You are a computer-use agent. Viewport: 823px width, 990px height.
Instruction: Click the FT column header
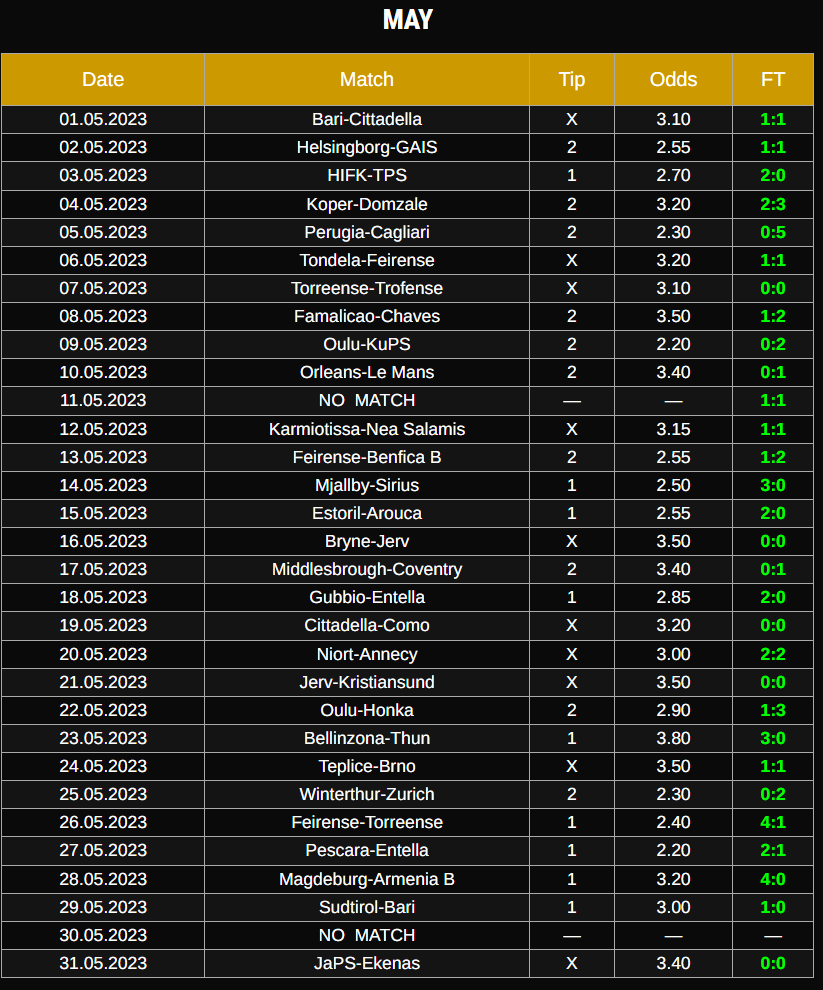click(x=773, y=80)
